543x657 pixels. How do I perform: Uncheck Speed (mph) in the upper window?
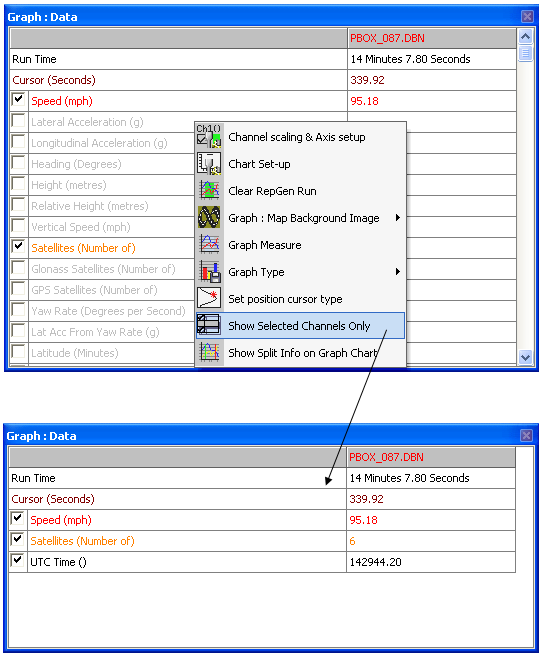[18, 100]
